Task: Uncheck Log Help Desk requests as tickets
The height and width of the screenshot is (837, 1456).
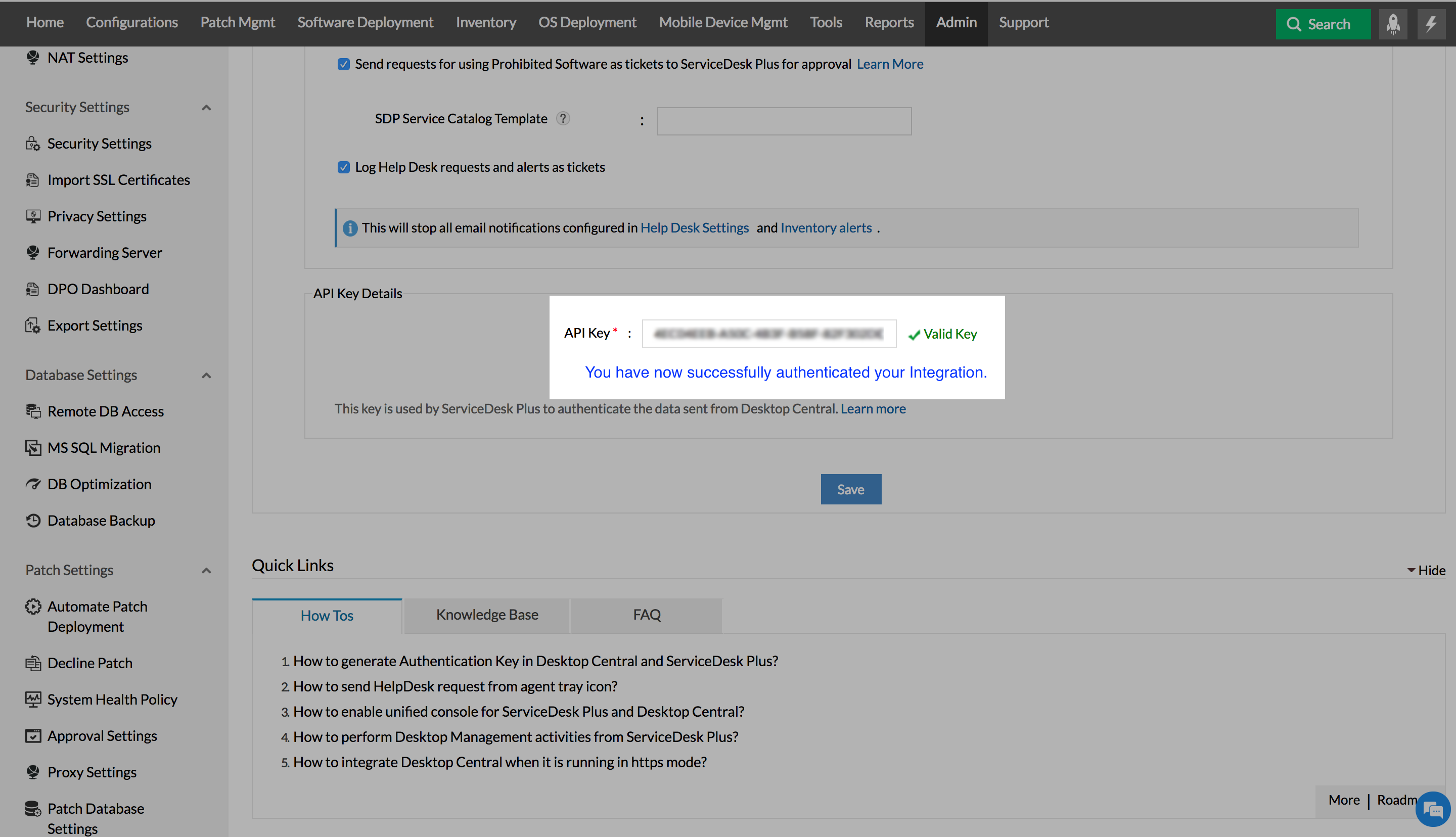Action: [343, 167]
